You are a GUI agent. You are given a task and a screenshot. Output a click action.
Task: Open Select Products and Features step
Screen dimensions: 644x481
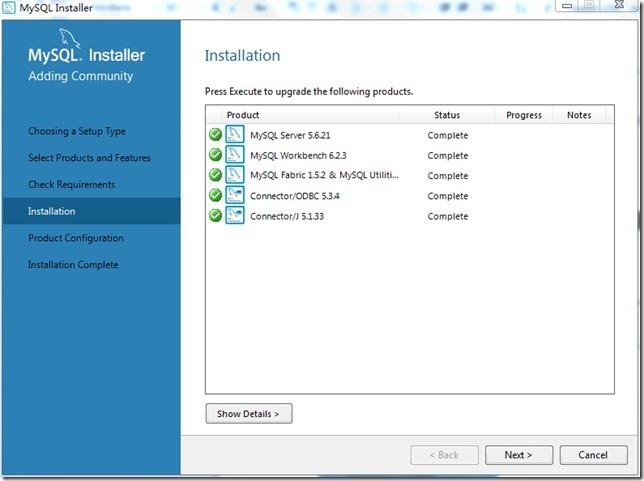point(89,158)
